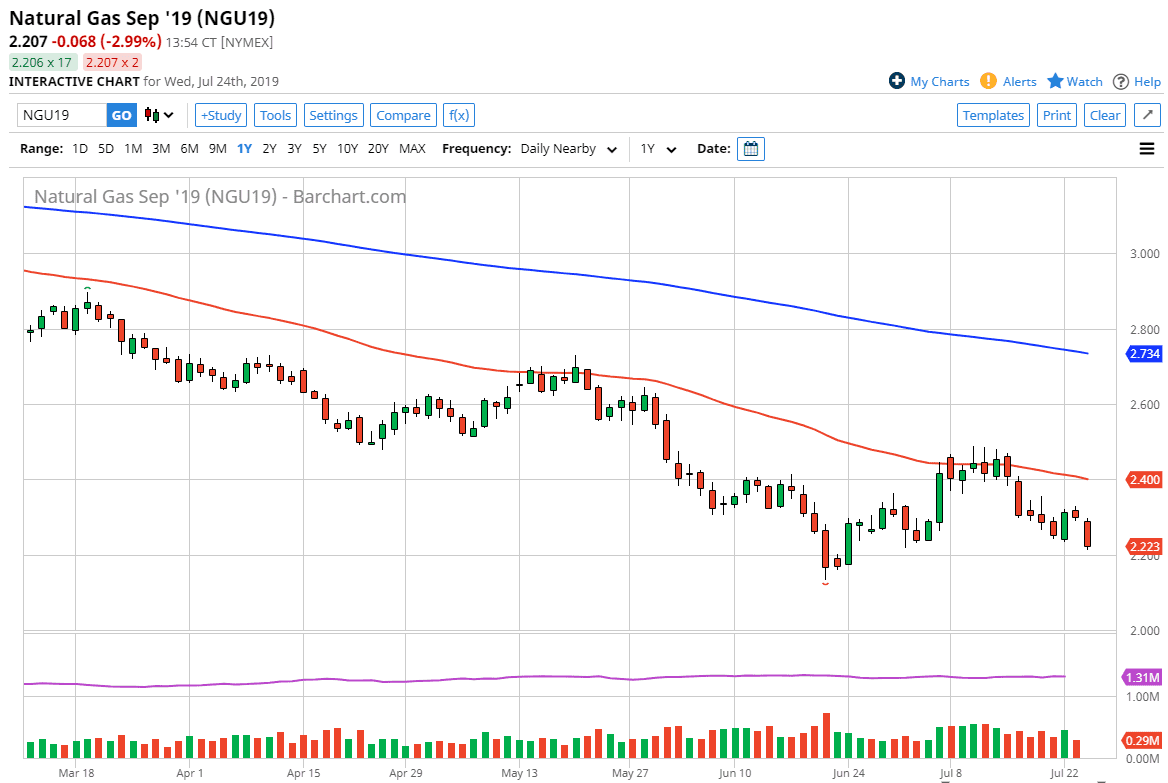Screen dimensions: 1168x783
Task: Click the Print button
Action: point(1057,115)
